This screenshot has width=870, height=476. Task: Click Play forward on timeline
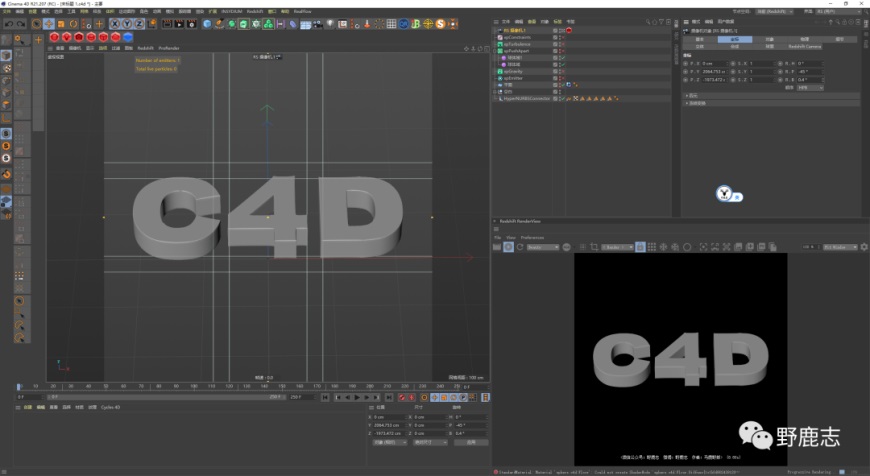pos(357,397)
